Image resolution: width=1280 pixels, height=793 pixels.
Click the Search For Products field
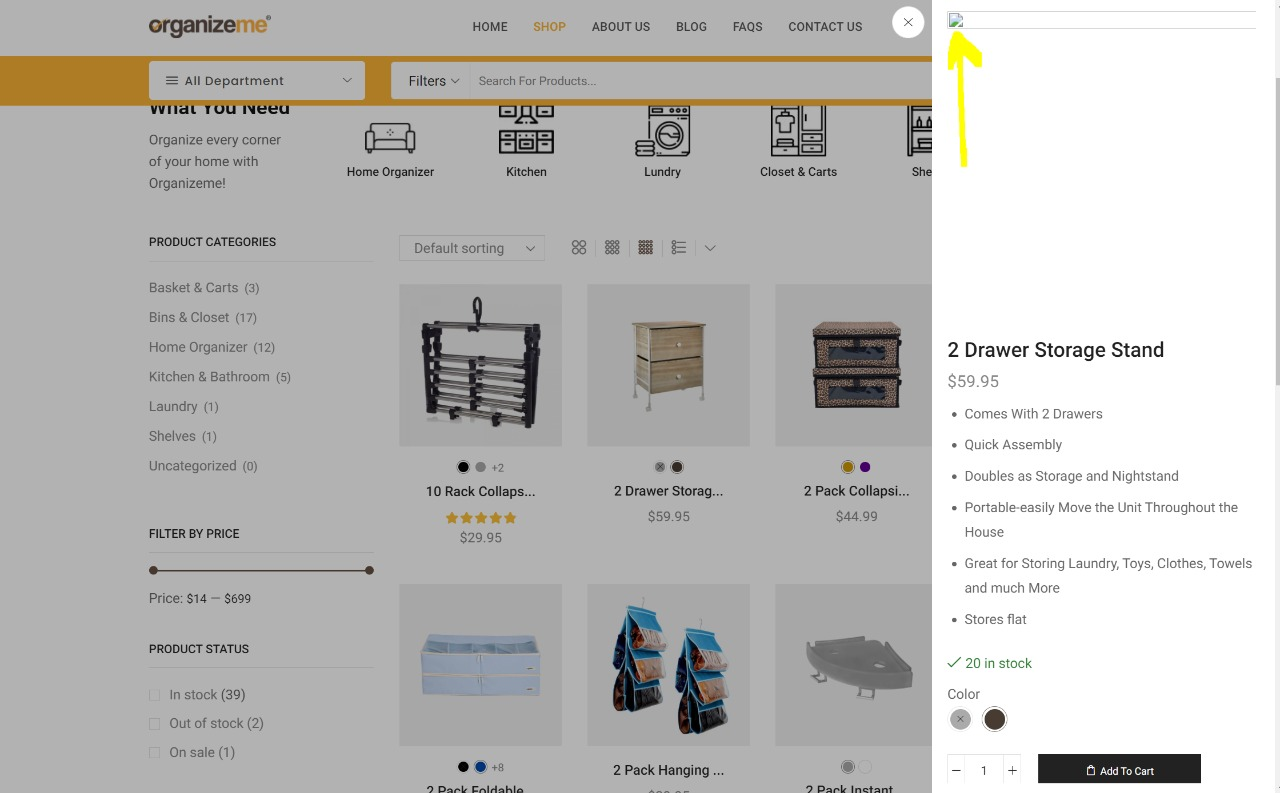point(700,81)
